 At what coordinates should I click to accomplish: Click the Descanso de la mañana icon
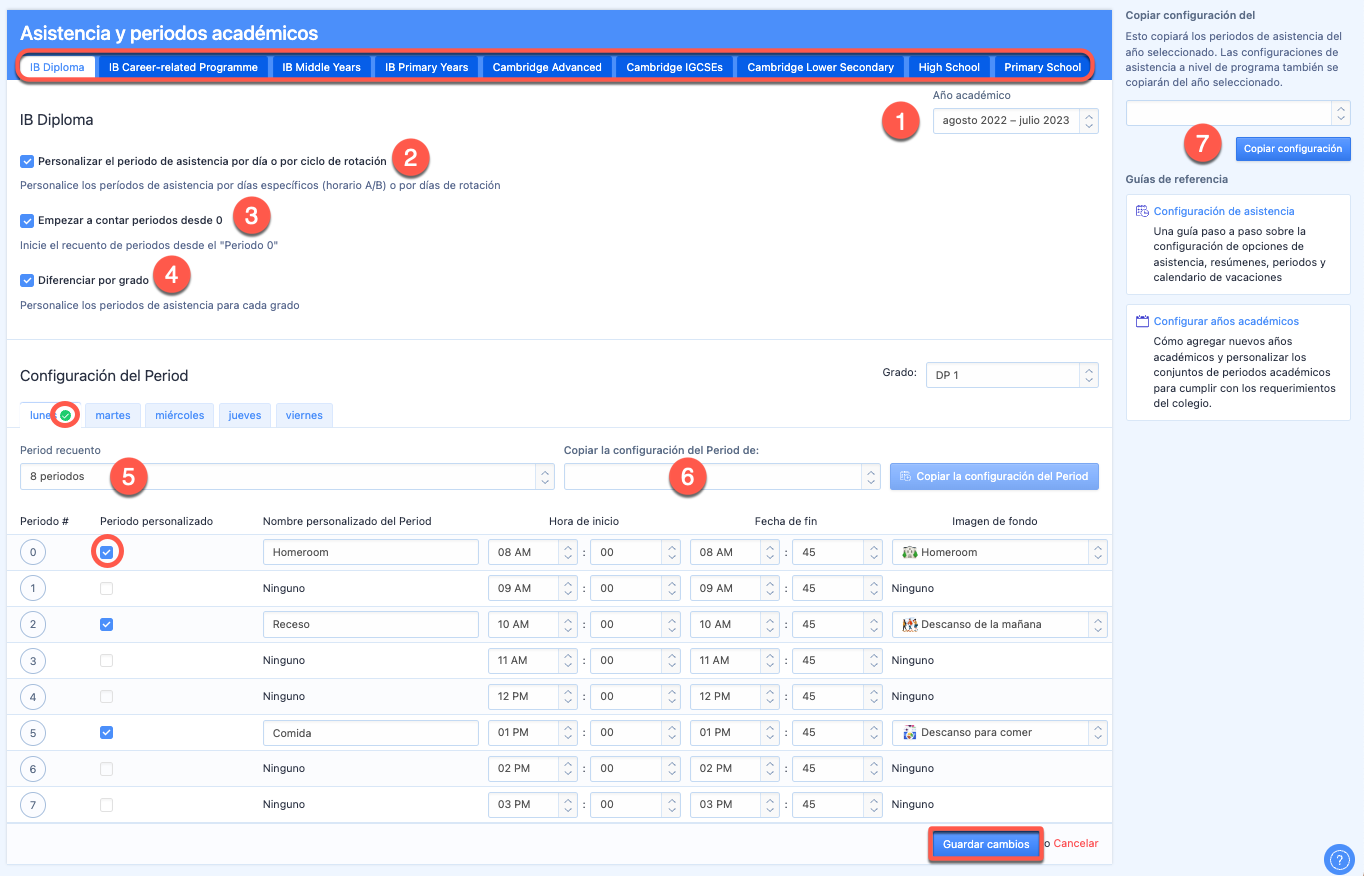pyautogui.click(x=909, y=624)
